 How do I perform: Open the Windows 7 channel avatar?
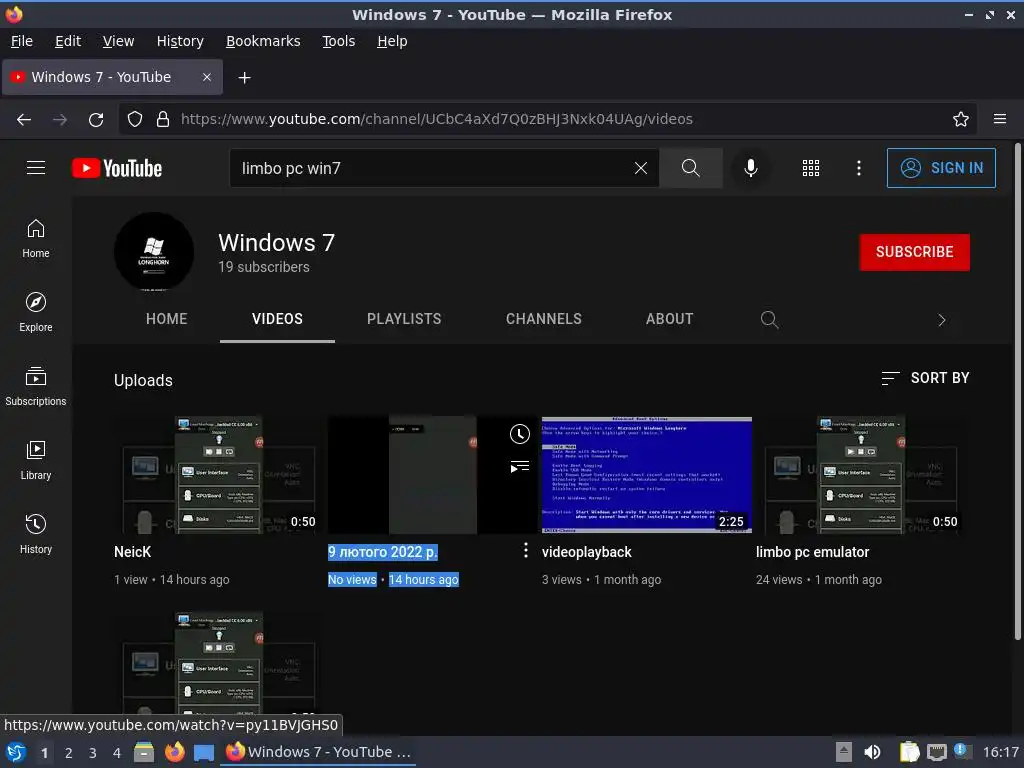(154, 251)
